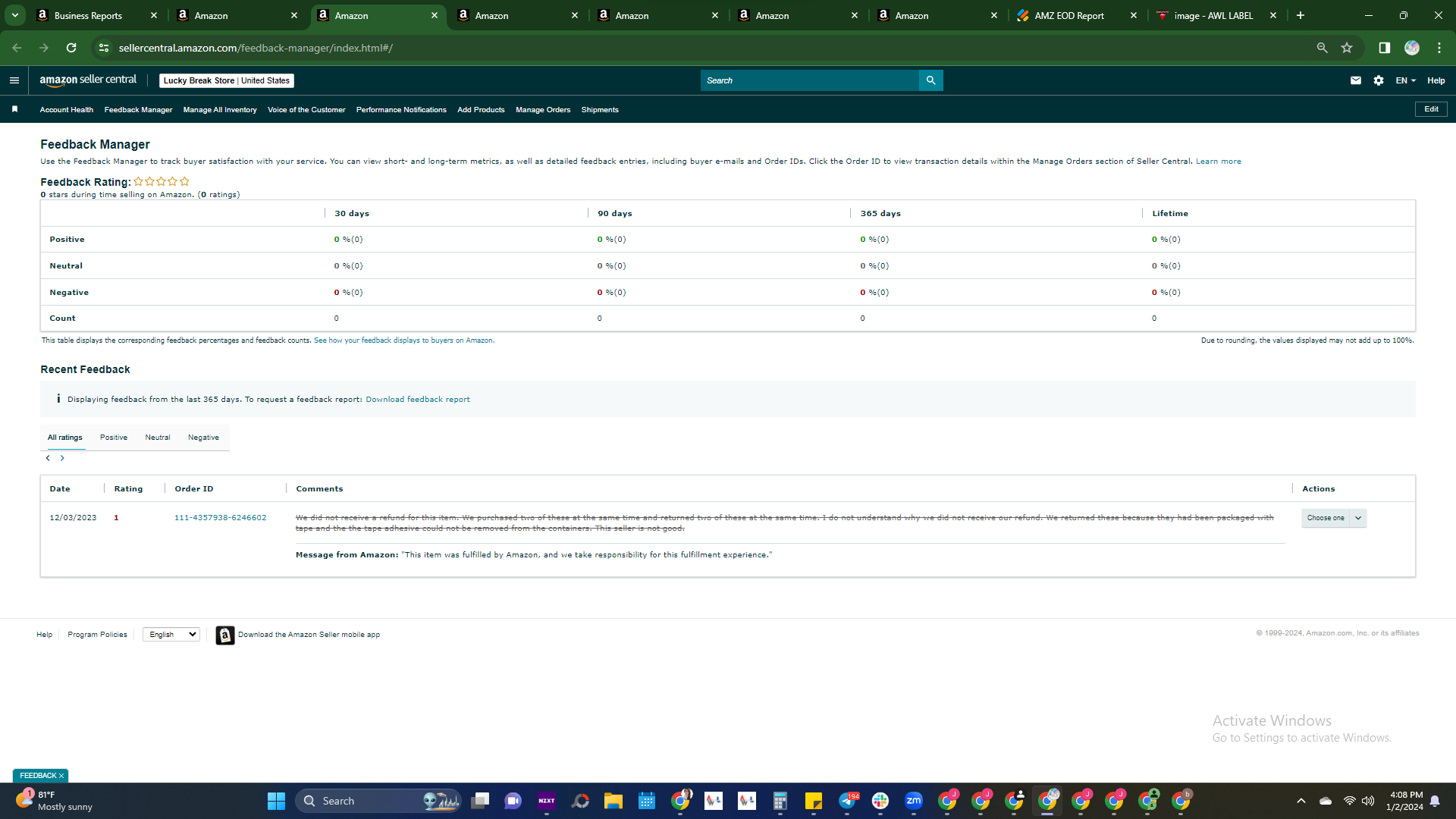Click the Amazon Seller Central logo
This screenshot has height=819, width=1456.
pos(88,80)
